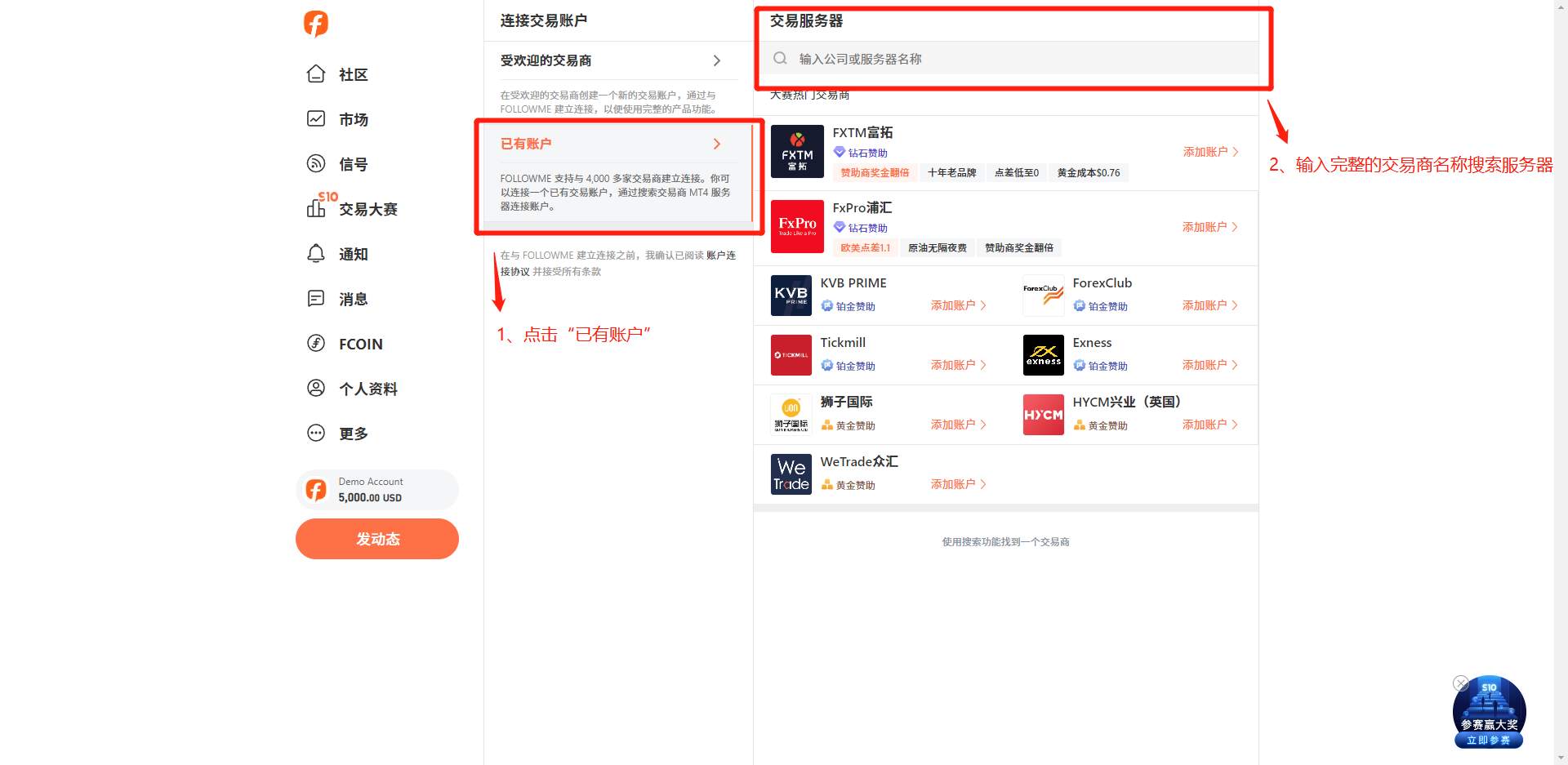Image resolution: width=1568 pixels, height=765 pixels.
Task: Go to 市场 menu item
Action: 354,120
